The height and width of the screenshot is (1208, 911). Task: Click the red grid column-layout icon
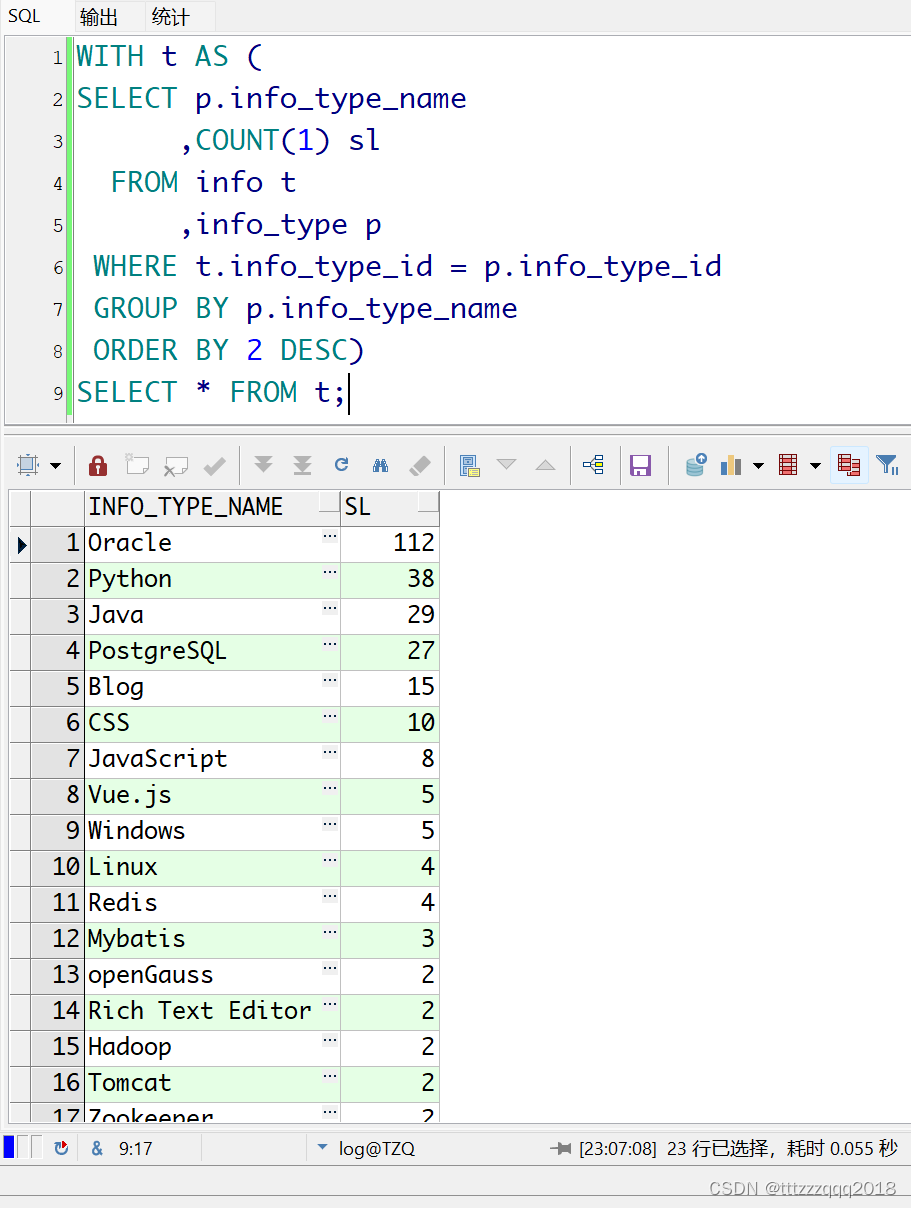788,465
